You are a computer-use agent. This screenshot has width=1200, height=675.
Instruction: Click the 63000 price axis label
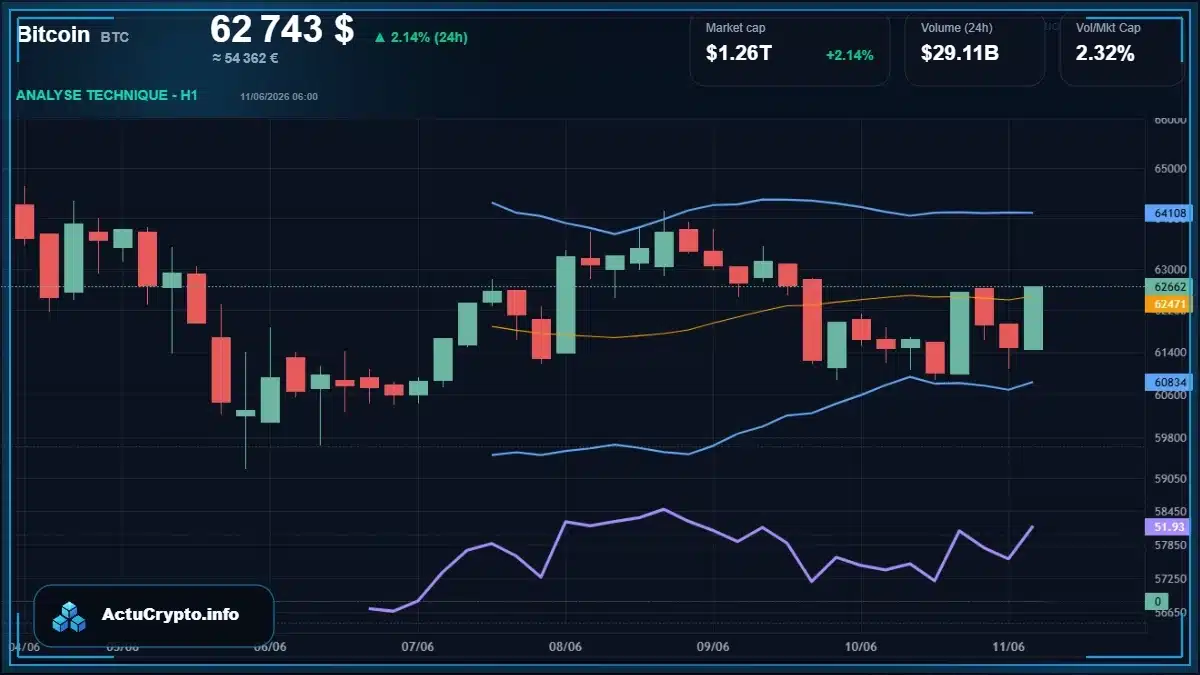click(1169, 269)
